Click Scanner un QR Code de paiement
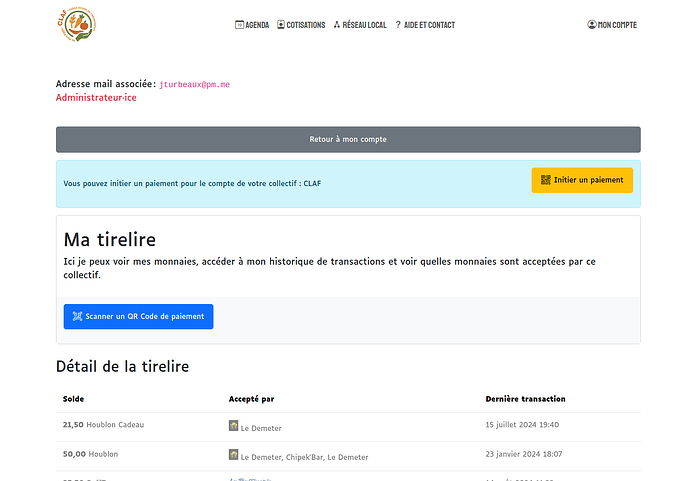The width and height of the screenshot is (690, 481). click(x=138, y=316)
